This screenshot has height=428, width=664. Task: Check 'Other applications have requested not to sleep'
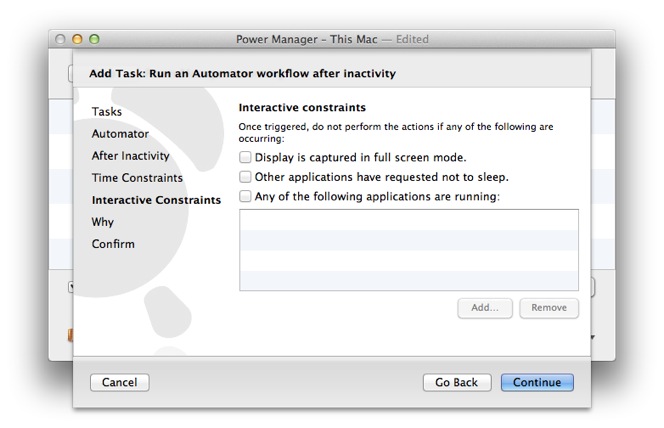[245, 177]
